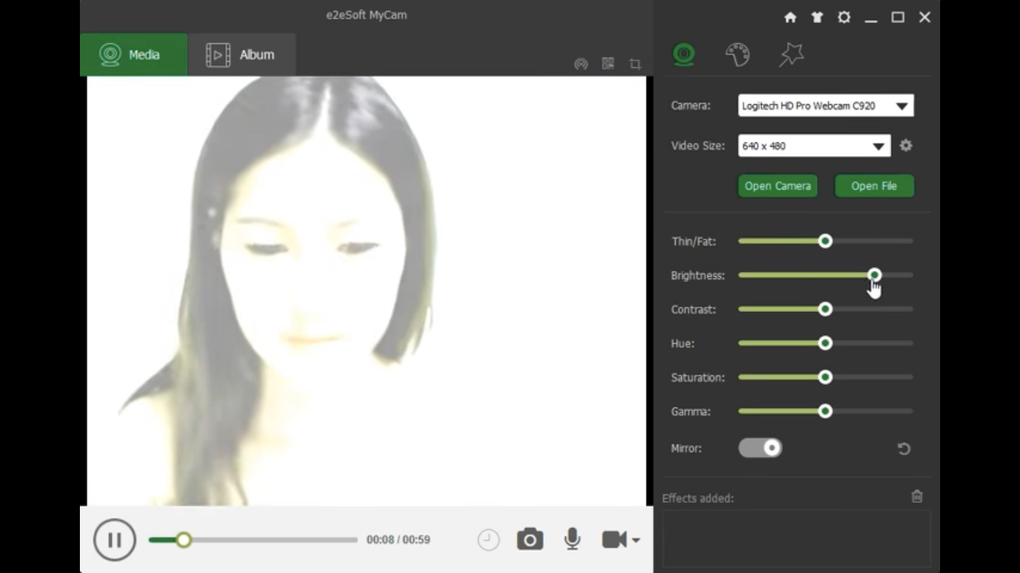Click the crop icon above the preview
The height and width of the screenshot is (573, 1020).
pos(635,64)
